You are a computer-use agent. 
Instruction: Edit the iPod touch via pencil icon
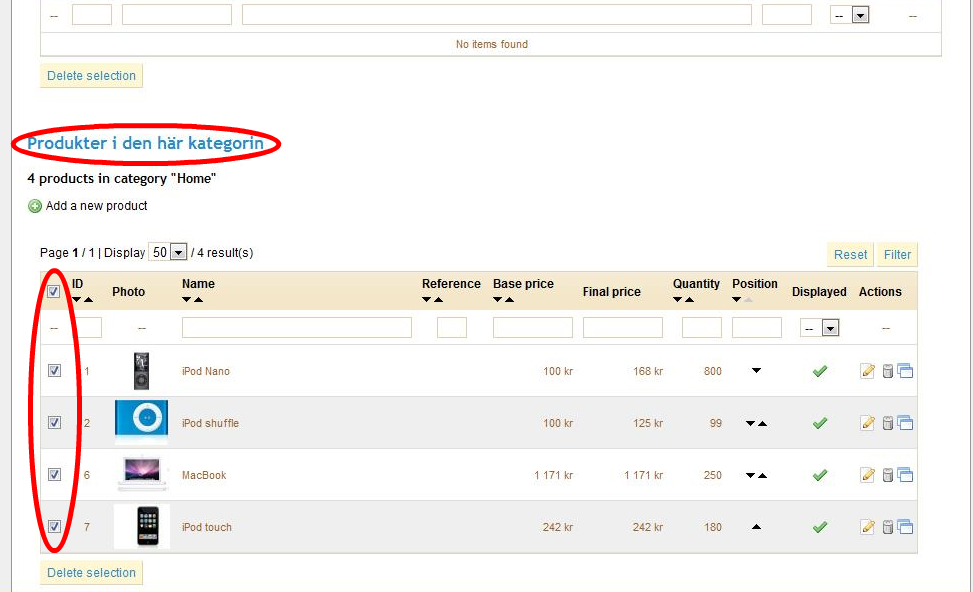pyautogui.click(x=868, y=527)
